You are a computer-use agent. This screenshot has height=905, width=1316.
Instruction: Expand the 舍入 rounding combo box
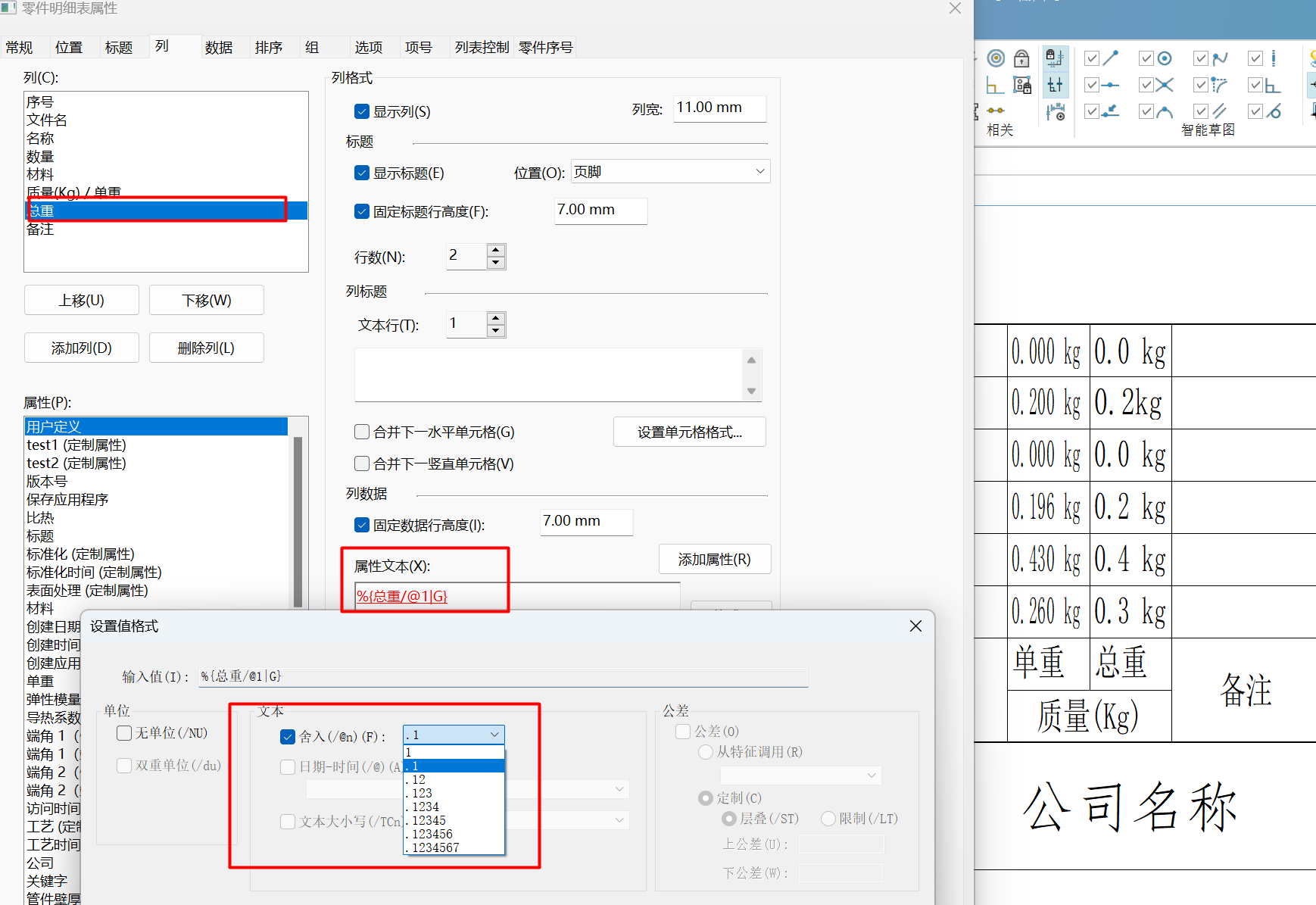click(x=494, y=735)
